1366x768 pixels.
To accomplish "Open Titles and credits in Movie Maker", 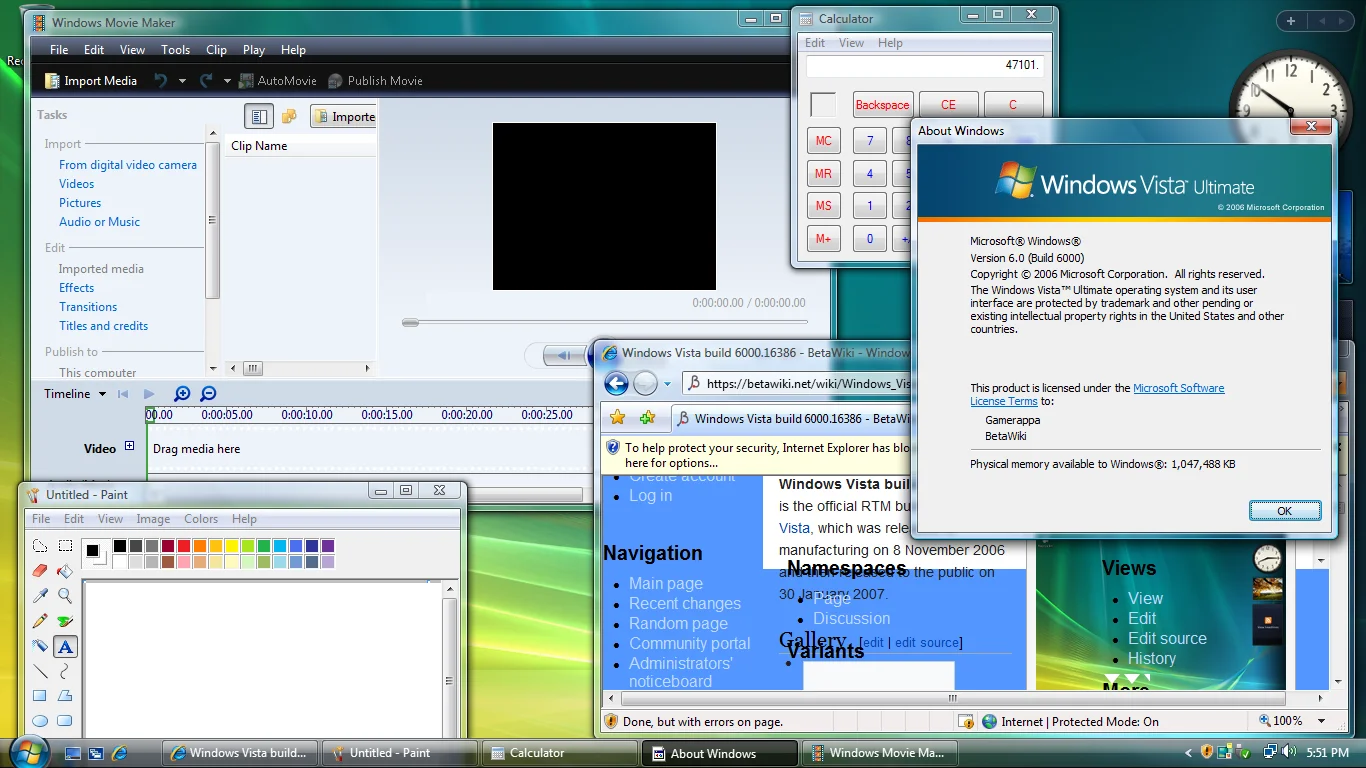I will [103, 326].
